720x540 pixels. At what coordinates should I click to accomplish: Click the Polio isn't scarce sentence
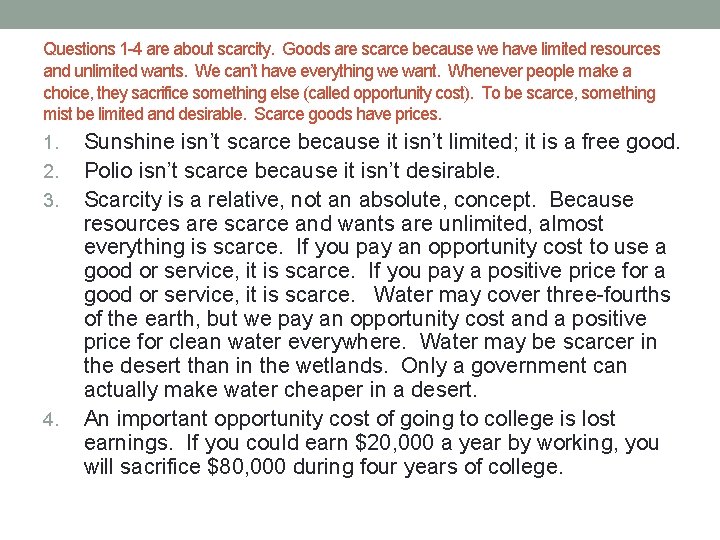292,171
